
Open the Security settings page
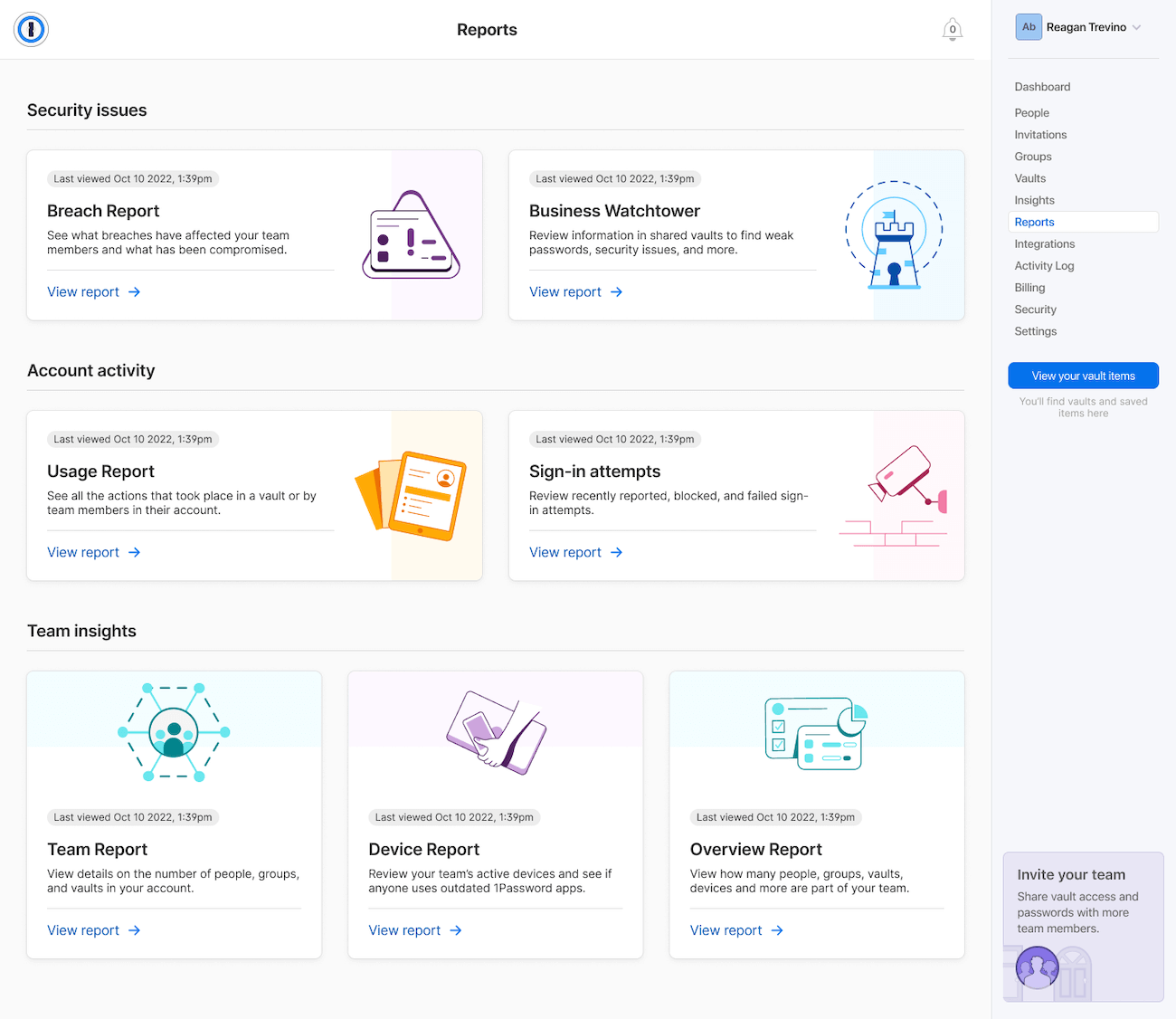pos(1035,309)
